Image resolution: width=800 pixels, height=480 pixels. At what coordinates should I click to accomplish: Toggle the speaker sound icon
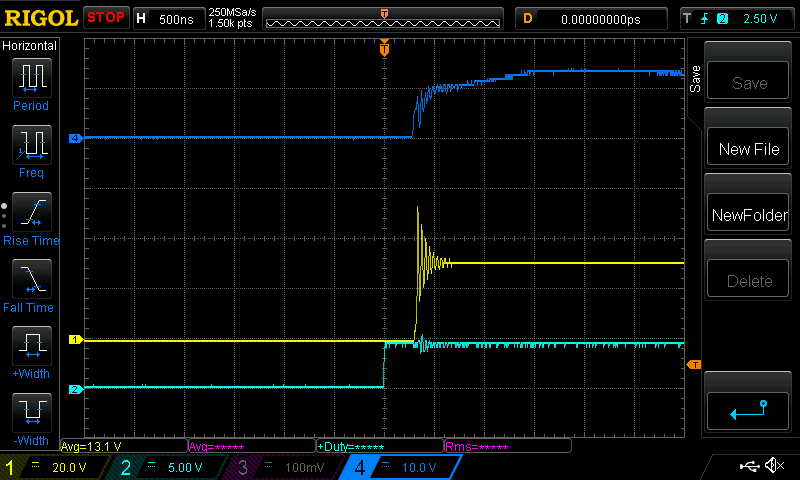click(x=773, y=466)
